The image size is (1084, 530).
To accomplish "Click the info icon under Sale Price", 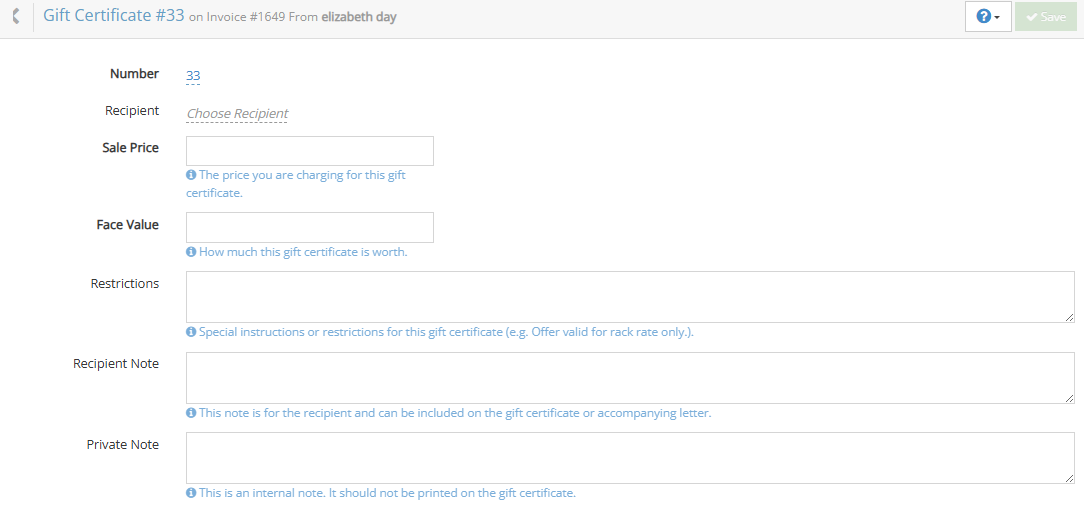I will click(x=191, y=175).
